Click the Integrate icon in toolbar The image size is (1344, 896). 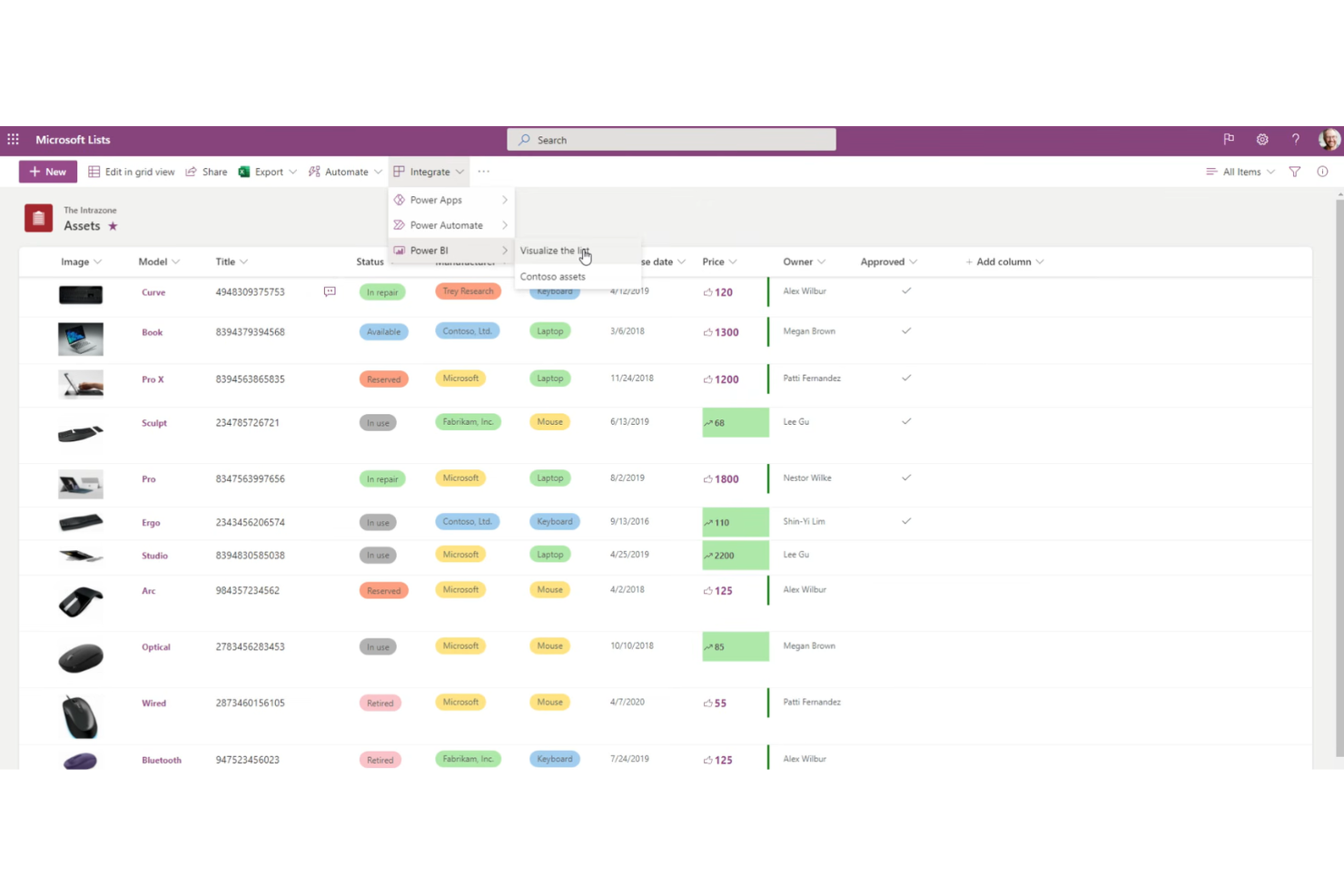399,172
